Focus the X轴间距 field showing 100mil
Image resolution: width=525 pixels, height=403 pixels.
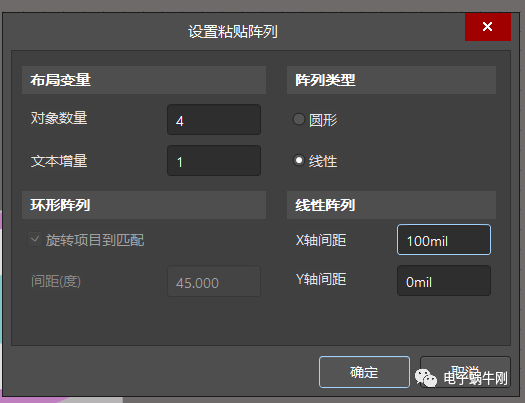click(444, 240)
